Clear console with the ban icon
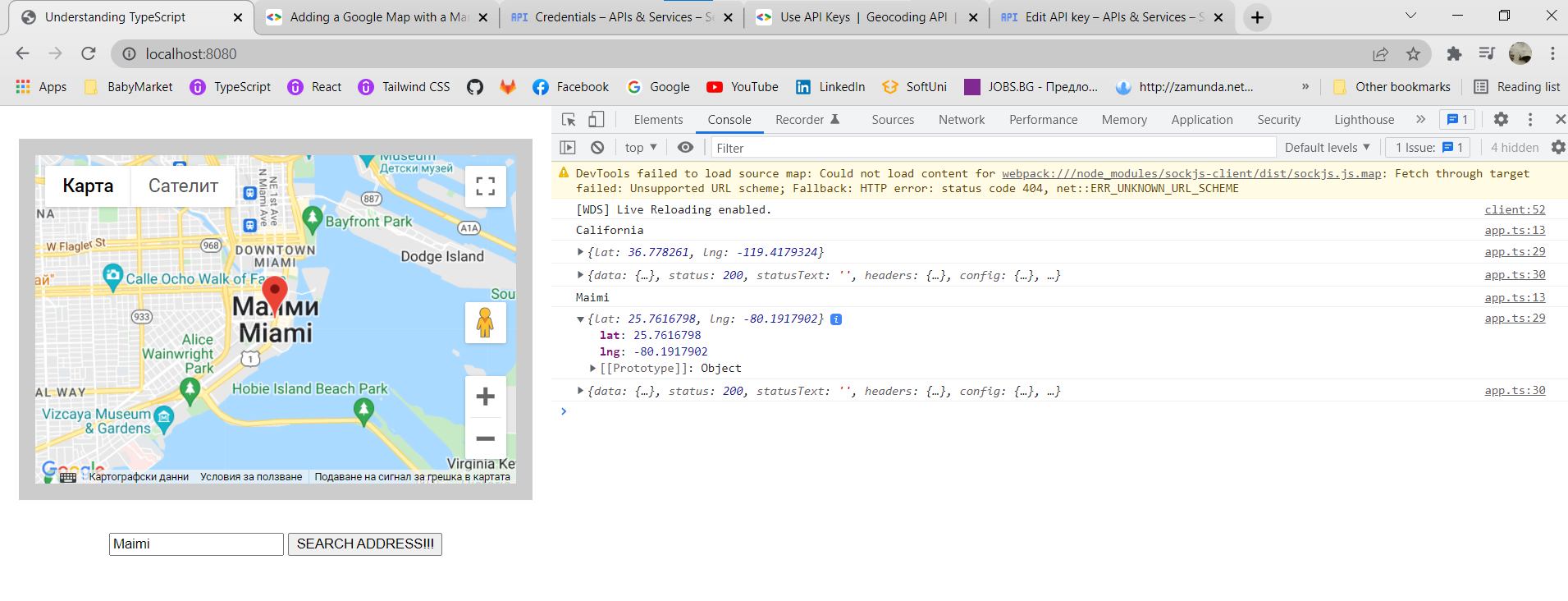Viewport: 1568px width, 601px height. tap(597, 148)
